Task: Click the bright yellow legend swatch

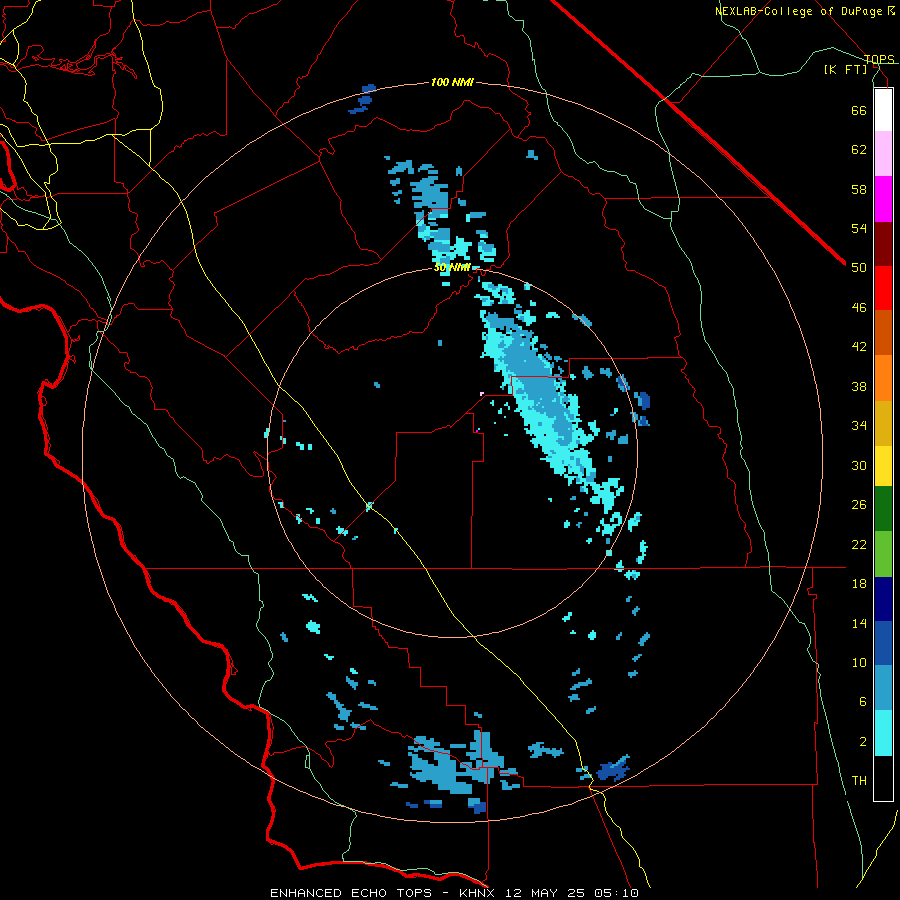Action: [883, 466]
